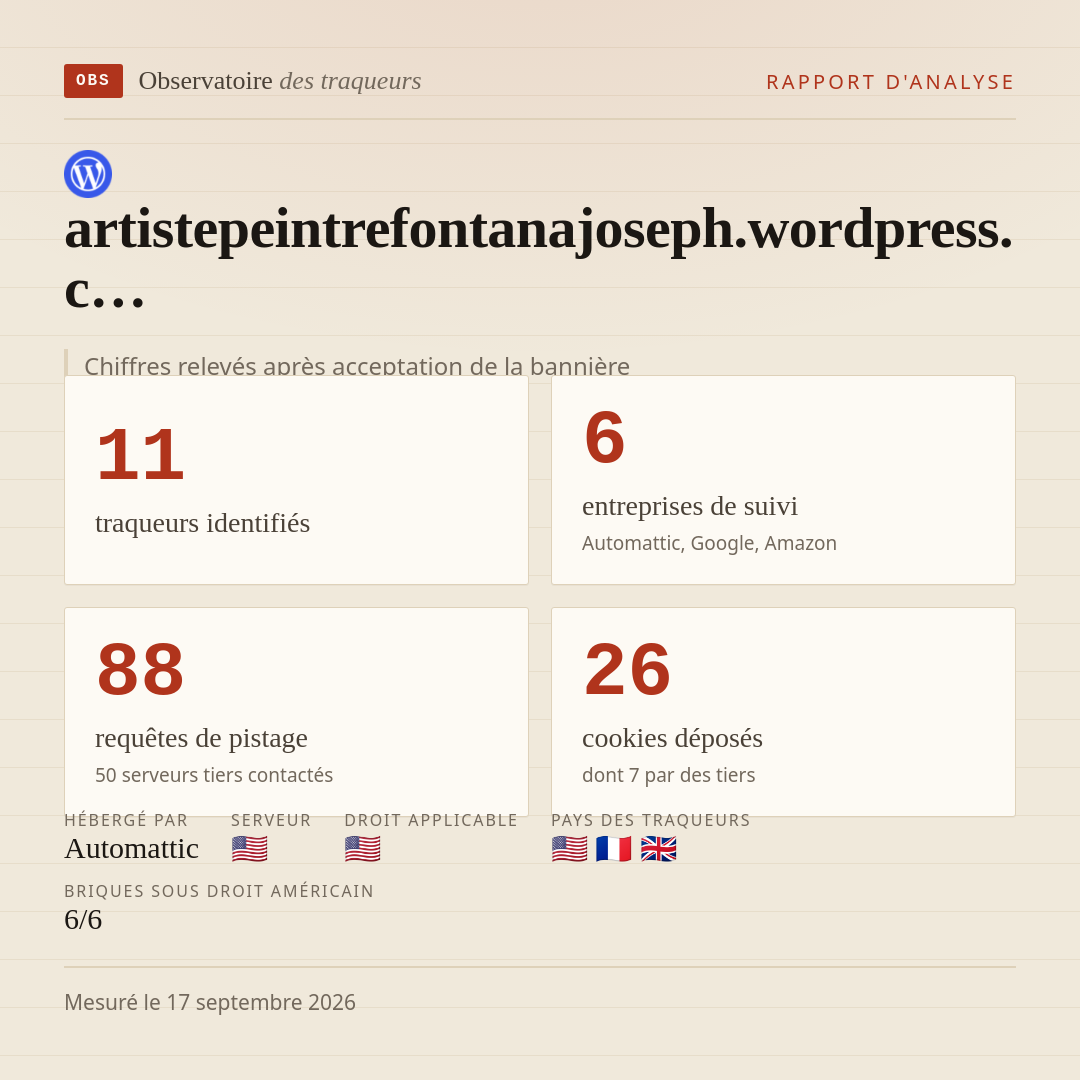This screenshot has width=1080, height=1080.
Task: Click dont 7 par des tiers text
Action: [x=669, y=775]
